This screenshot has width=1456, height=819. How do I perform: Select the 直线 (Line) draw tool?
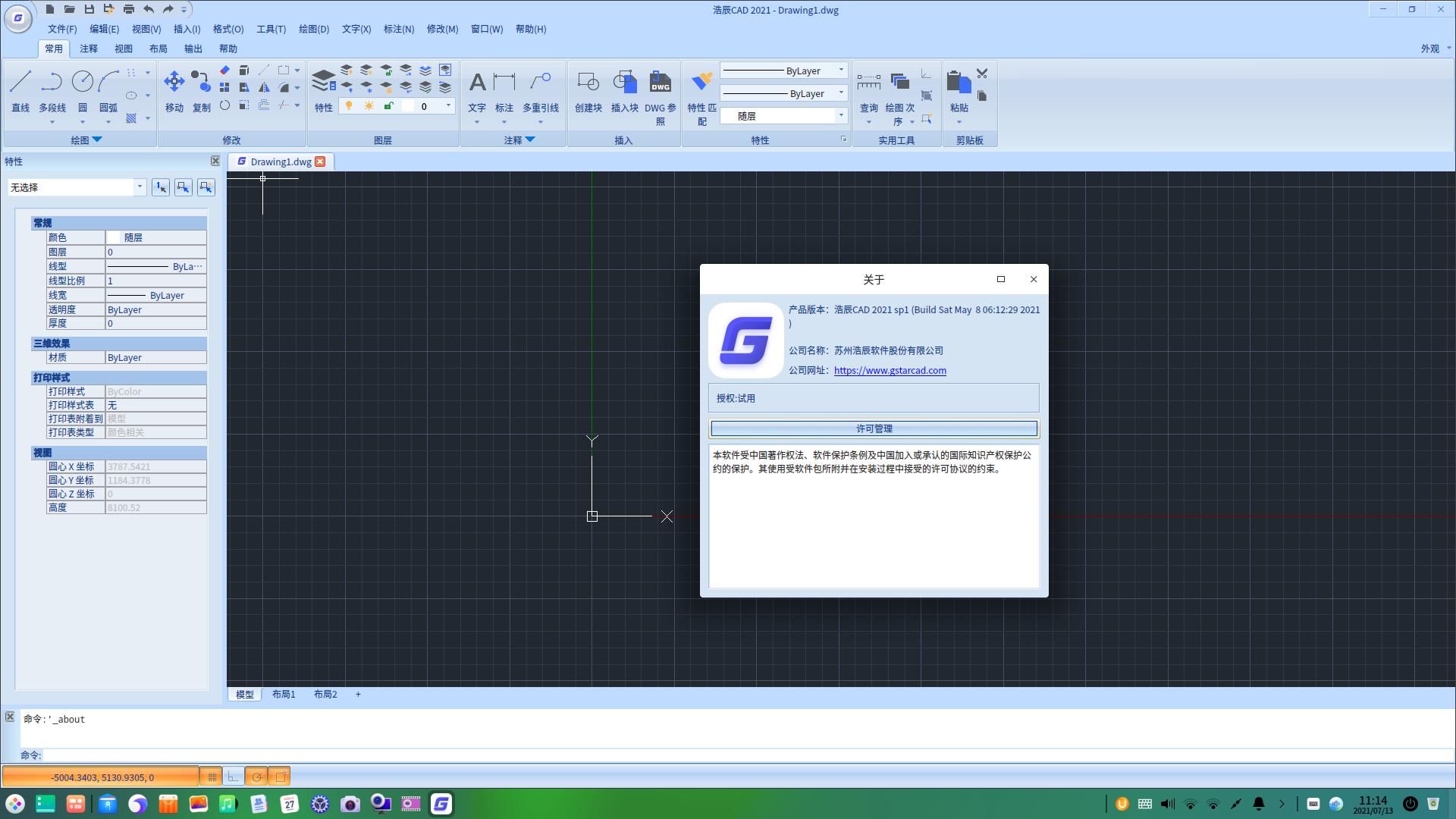(20, 89)
